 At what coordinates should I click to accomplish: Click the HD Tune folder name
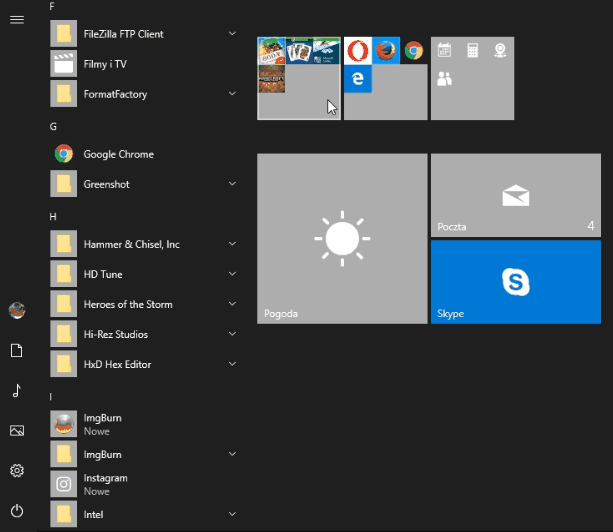click(x=103, y=274)
